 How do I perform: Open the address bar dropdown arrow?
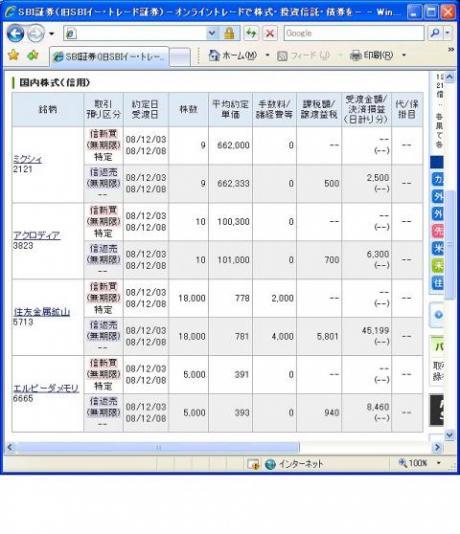click(x=212, y=33)
